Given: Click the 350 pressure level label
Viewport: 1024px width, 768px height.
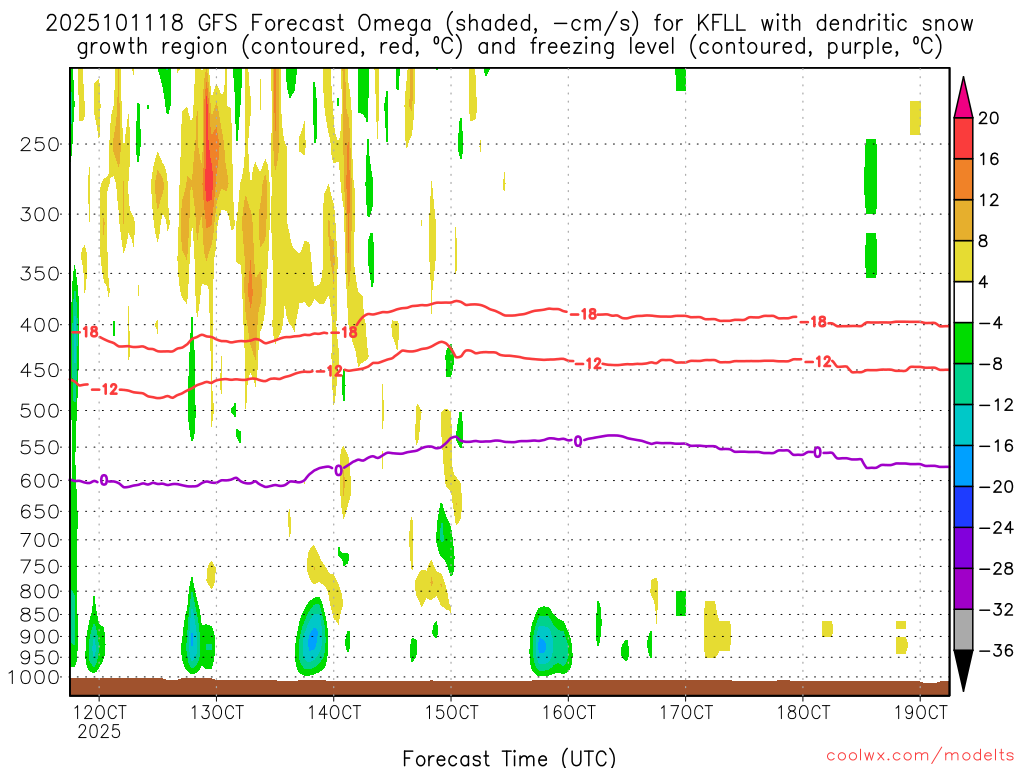Looking at the screenshot, I should (x=40, y=274).
